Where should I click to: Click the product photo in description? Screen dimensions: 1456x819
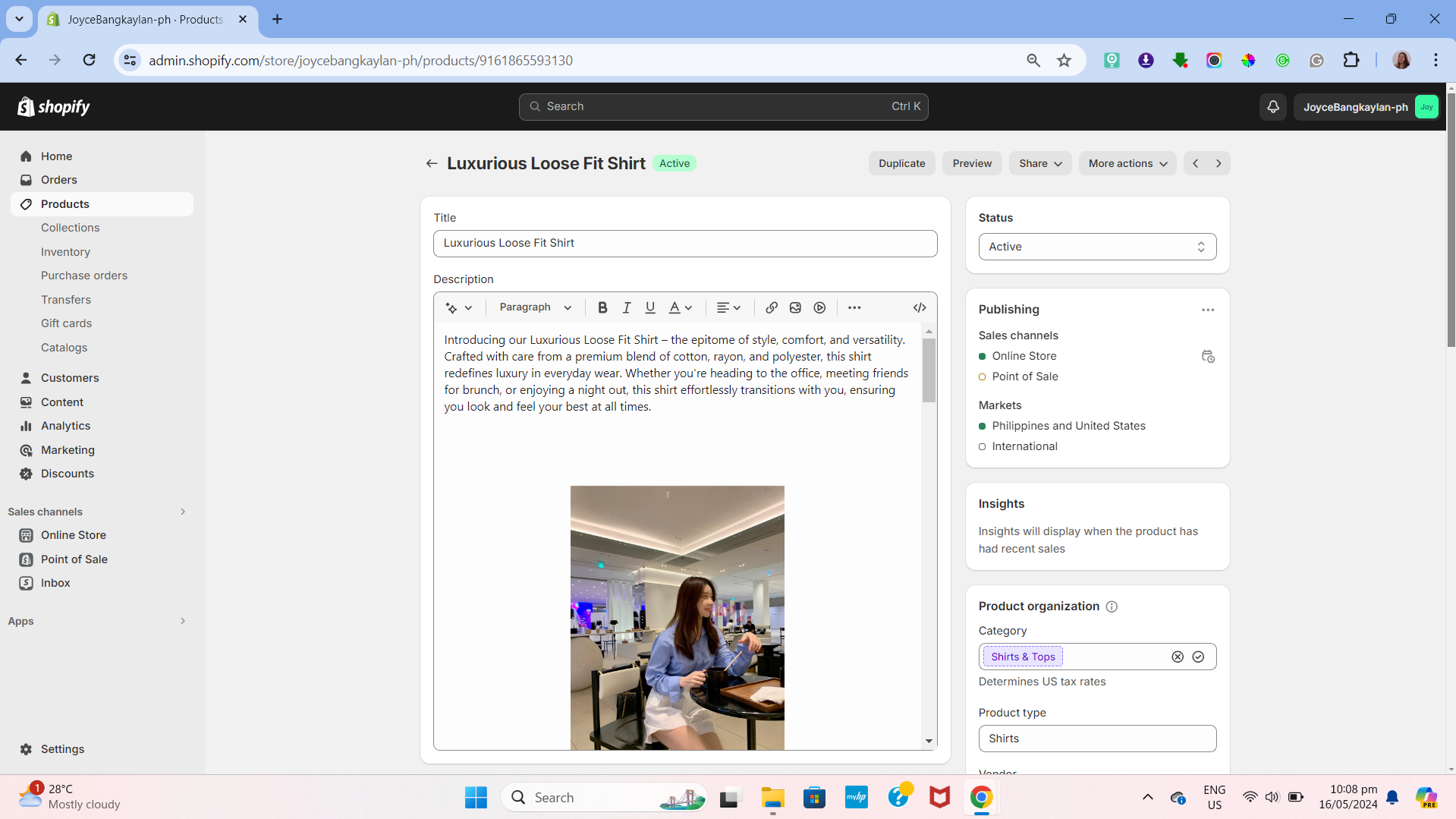click(x=677, y=618)
